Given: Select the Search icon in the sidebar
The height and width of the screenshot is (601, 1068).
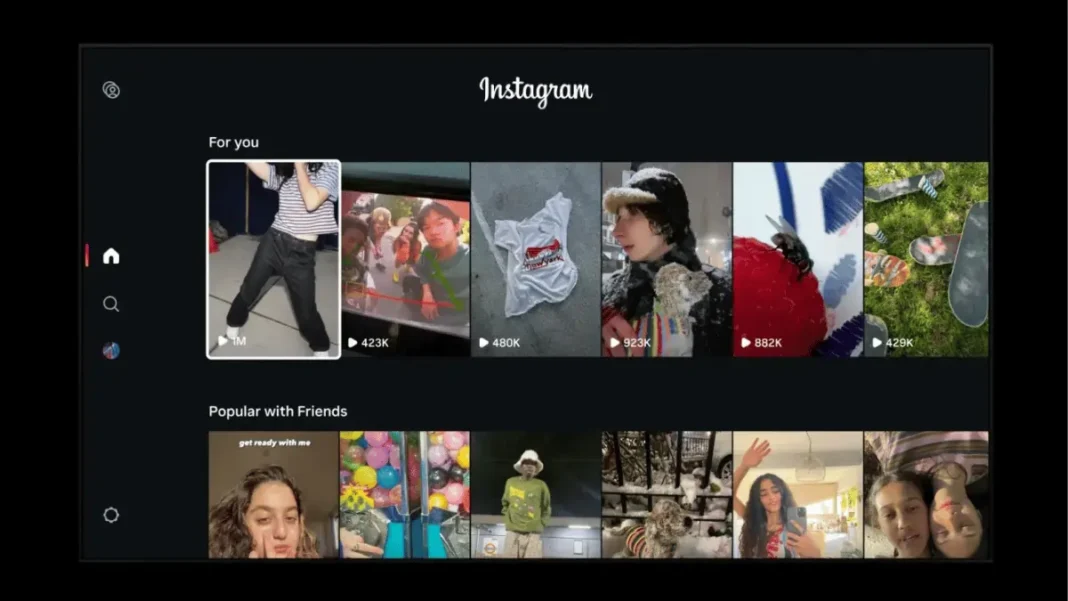Looking at the screenshot, I should click(111, 304).
